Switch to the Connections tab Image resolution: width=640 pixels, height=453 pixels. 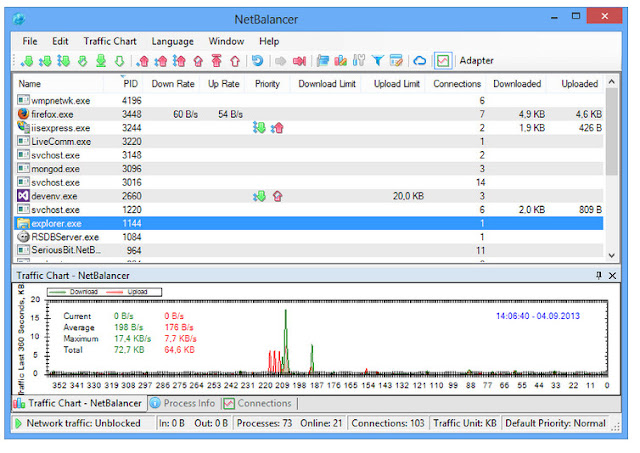pyautogui.click(x=258, y=403)
